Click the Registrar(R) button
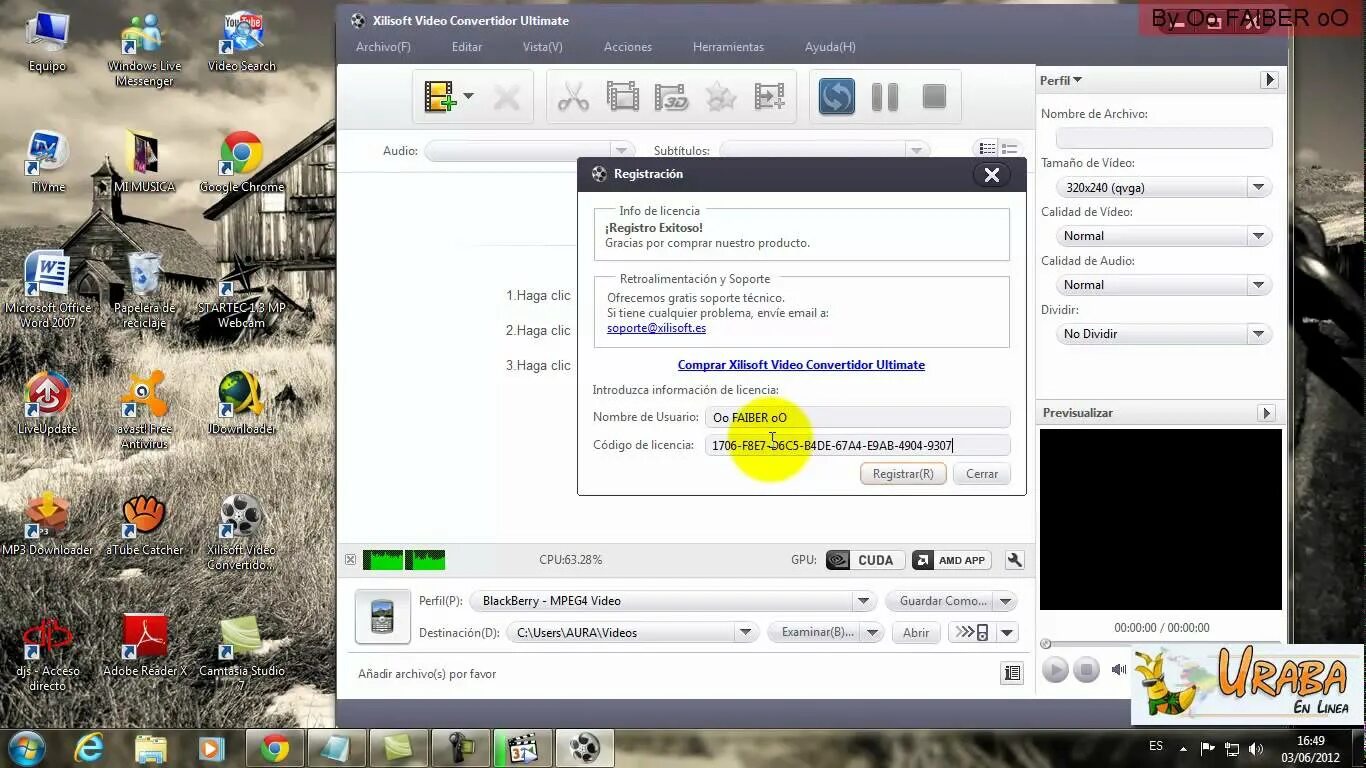Image resolution: width=1366 pixels, height=768 pixels. (x=903, y=474)
